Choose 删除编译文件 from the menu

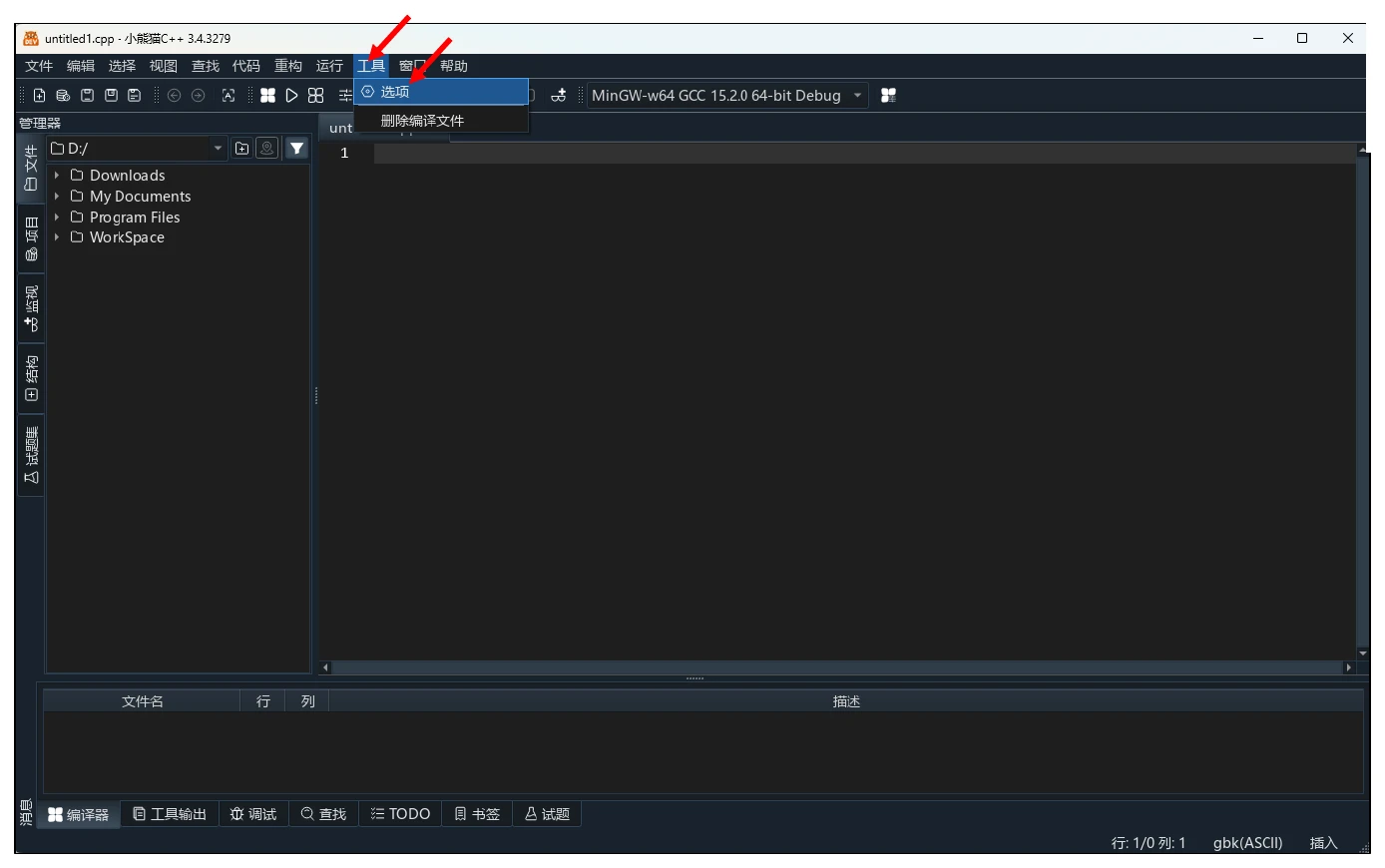click(441, 121)
